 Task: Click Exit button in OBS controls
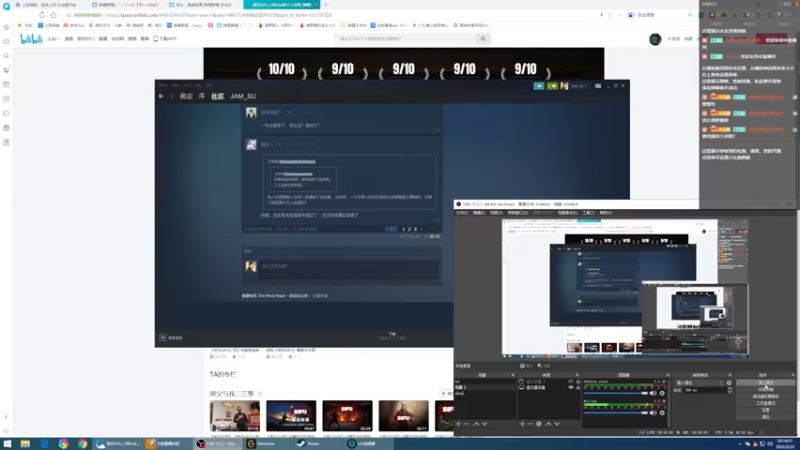(x=766, y=417)
